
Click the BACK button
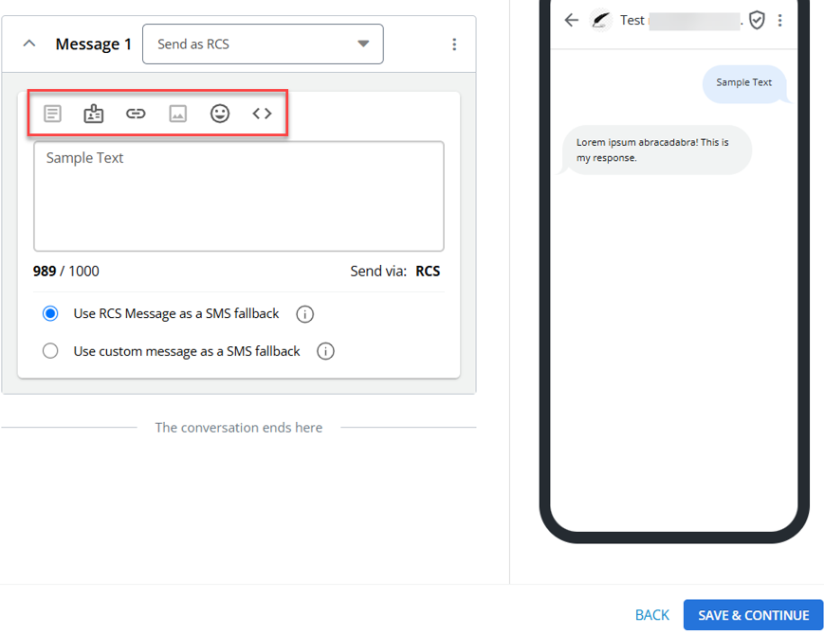tap(652, 615)
